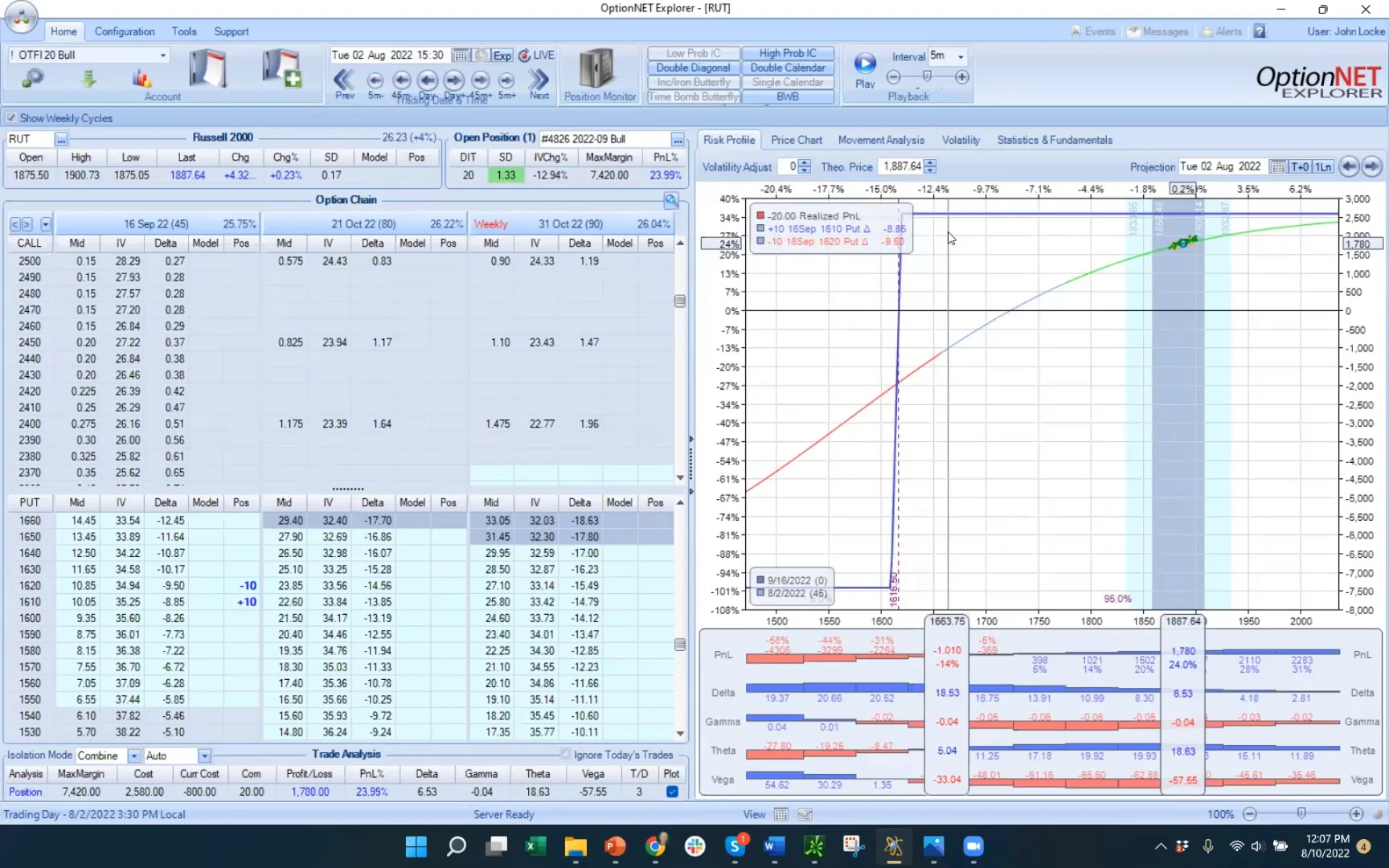Start playback with the Play button

click(x=865, y=69)
